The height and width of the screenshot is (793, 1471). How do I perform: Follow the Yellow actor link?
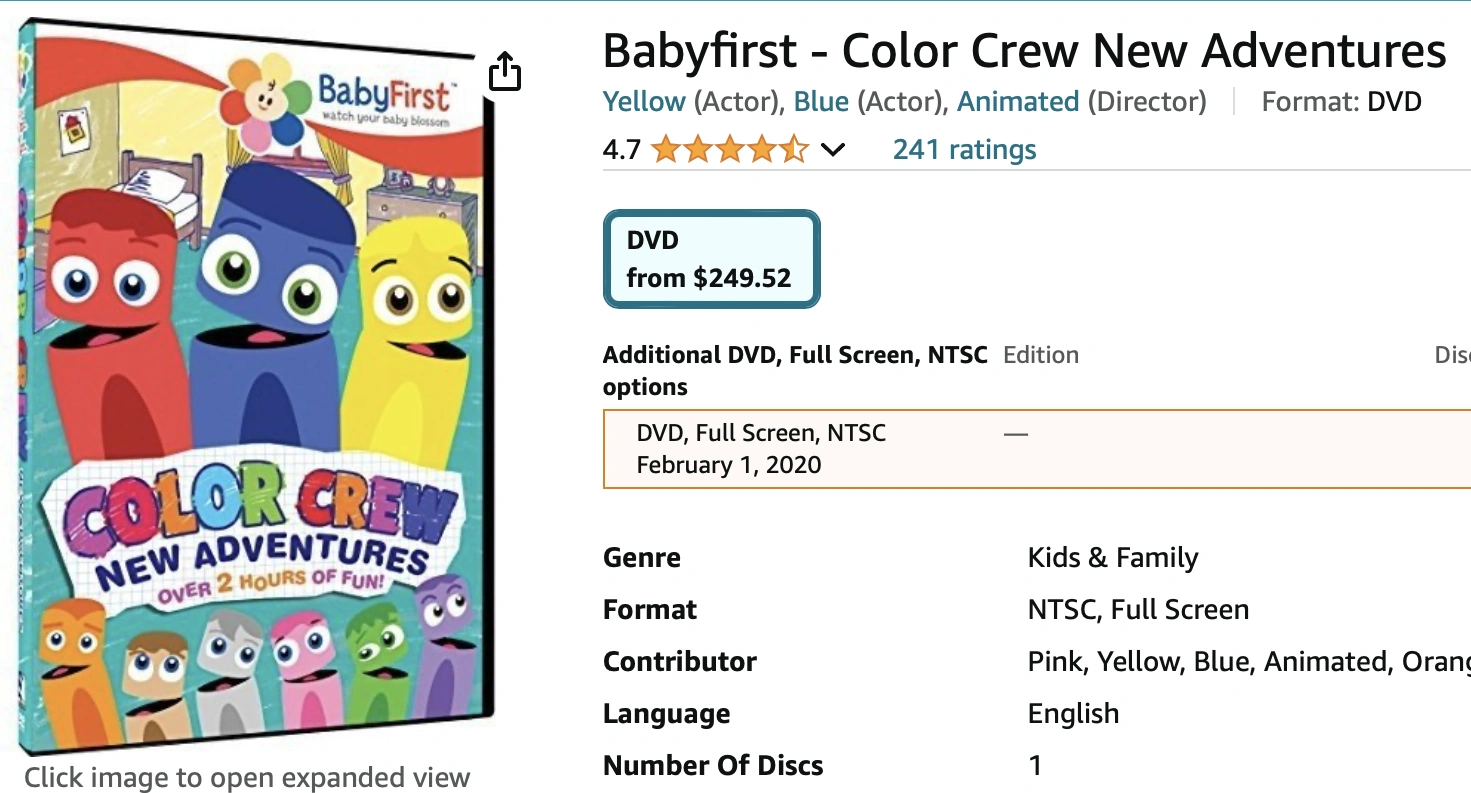[x=644, y=101]
